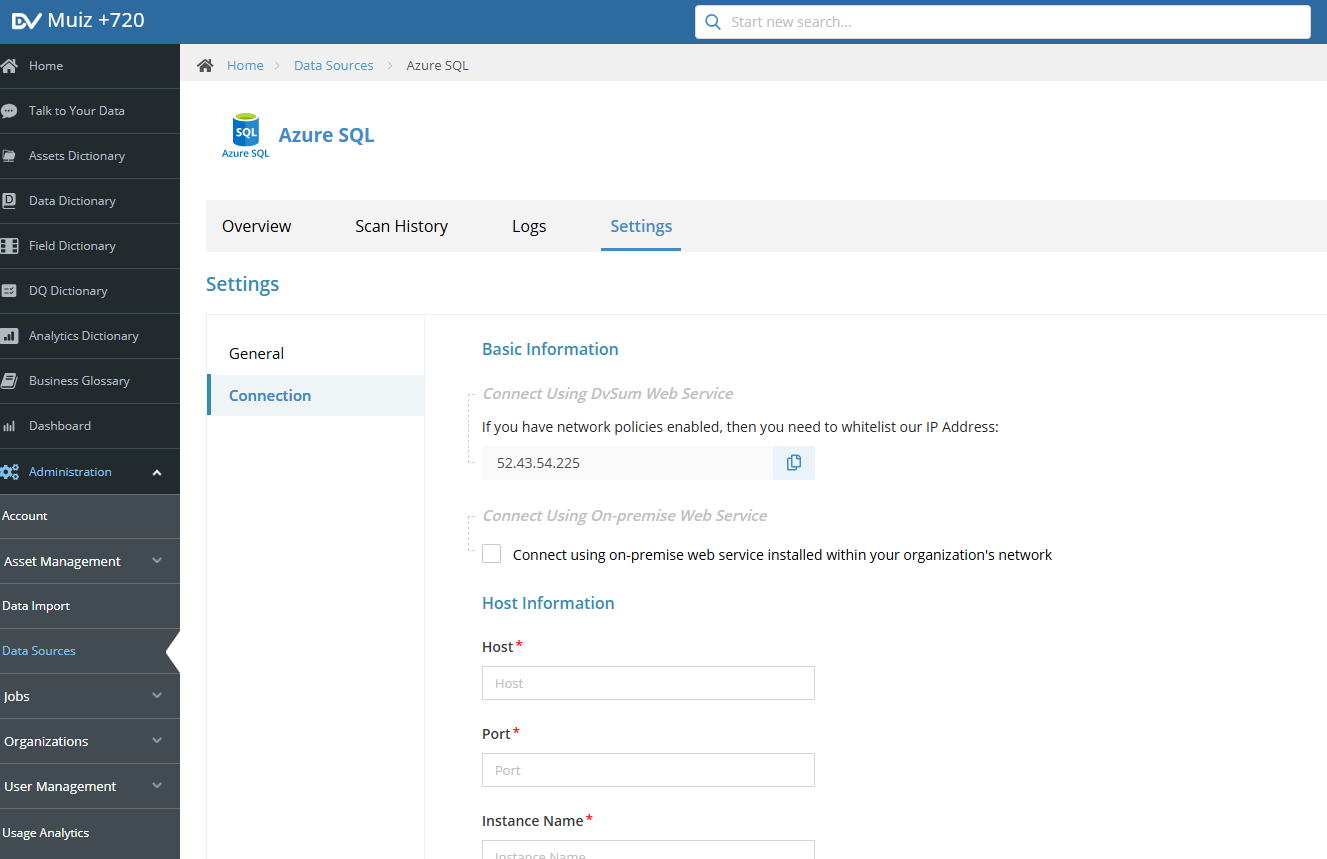Expand the Jobs submenu
Screen dimensions: 1327x859
point(157,696)
